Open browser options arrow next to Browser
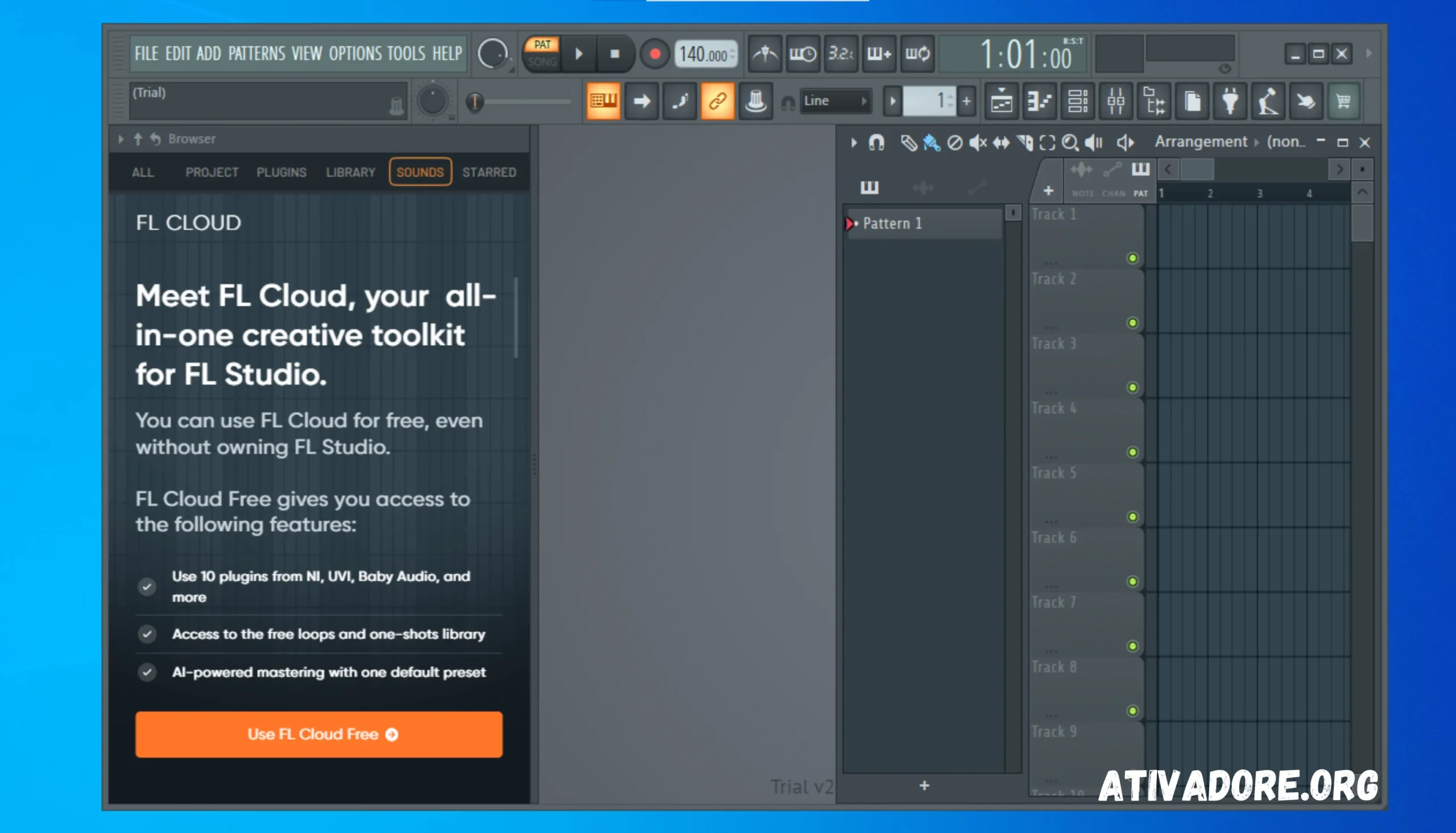The height and width of the screenshot is (833, 1456). point(121,139)
